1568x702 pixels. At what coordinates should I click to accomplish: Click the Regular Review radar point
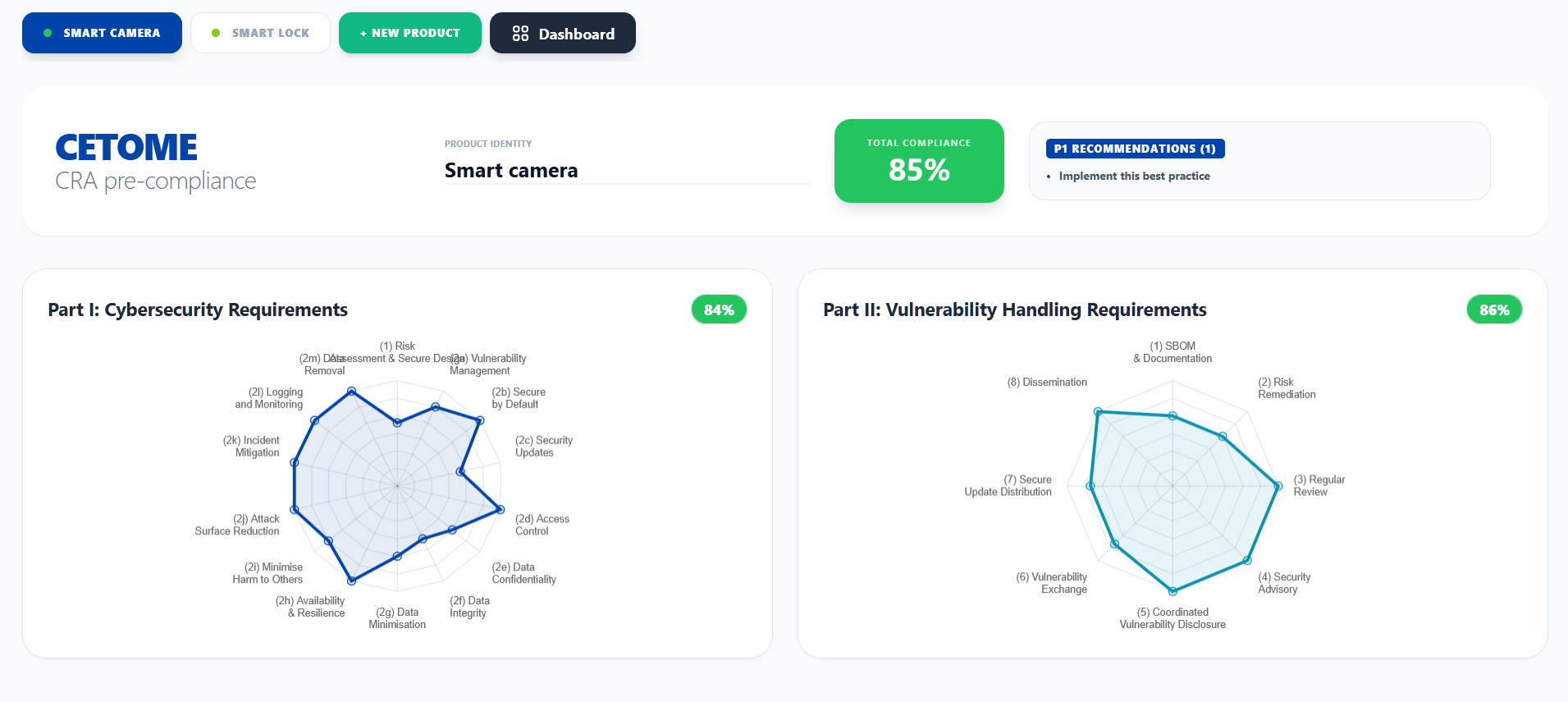point(1278,486)
